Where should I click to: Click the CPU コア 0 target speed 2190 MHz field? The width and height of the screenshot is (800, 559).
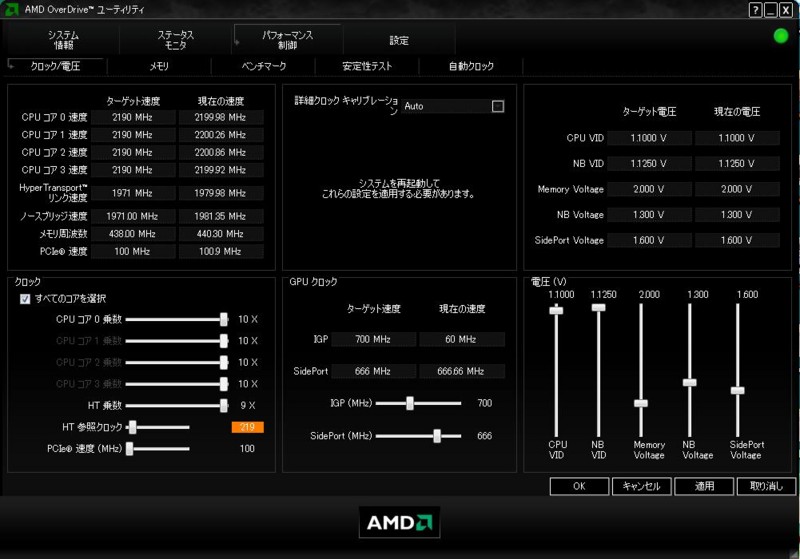coord(133,117)
